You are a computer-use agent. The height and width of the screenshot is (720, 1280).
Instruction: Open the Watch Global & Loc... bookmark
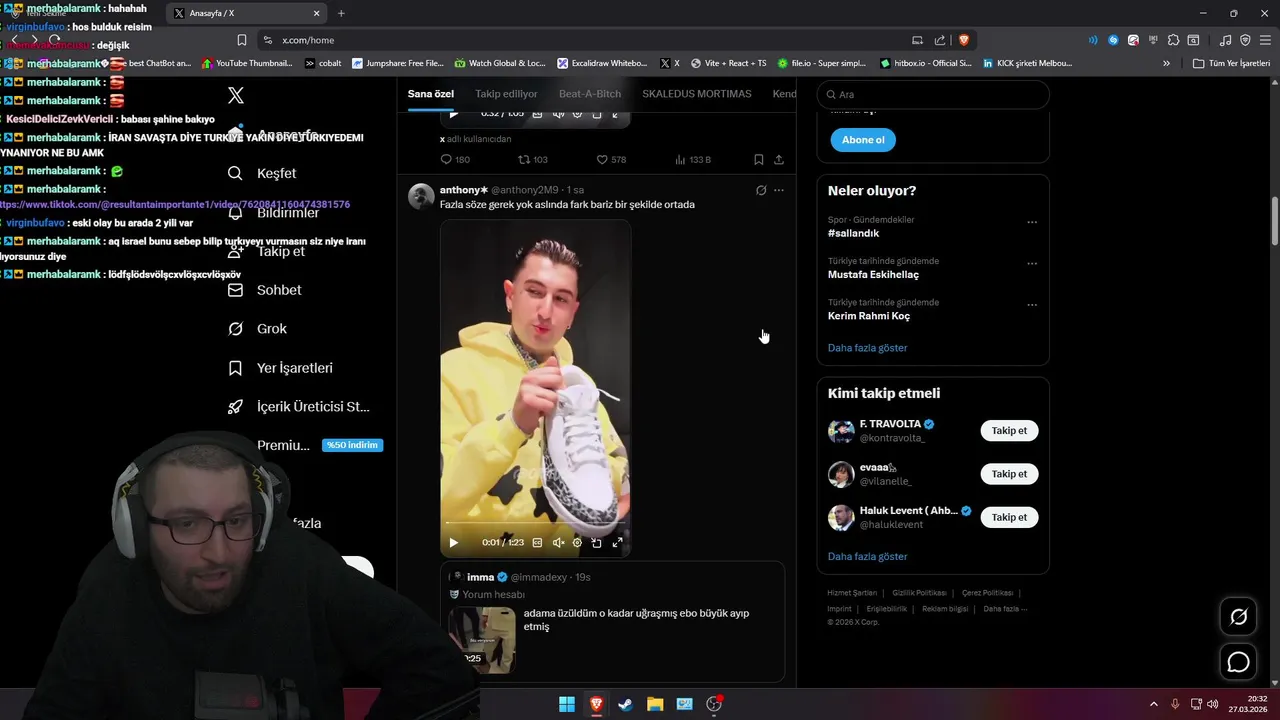(500, 63)
